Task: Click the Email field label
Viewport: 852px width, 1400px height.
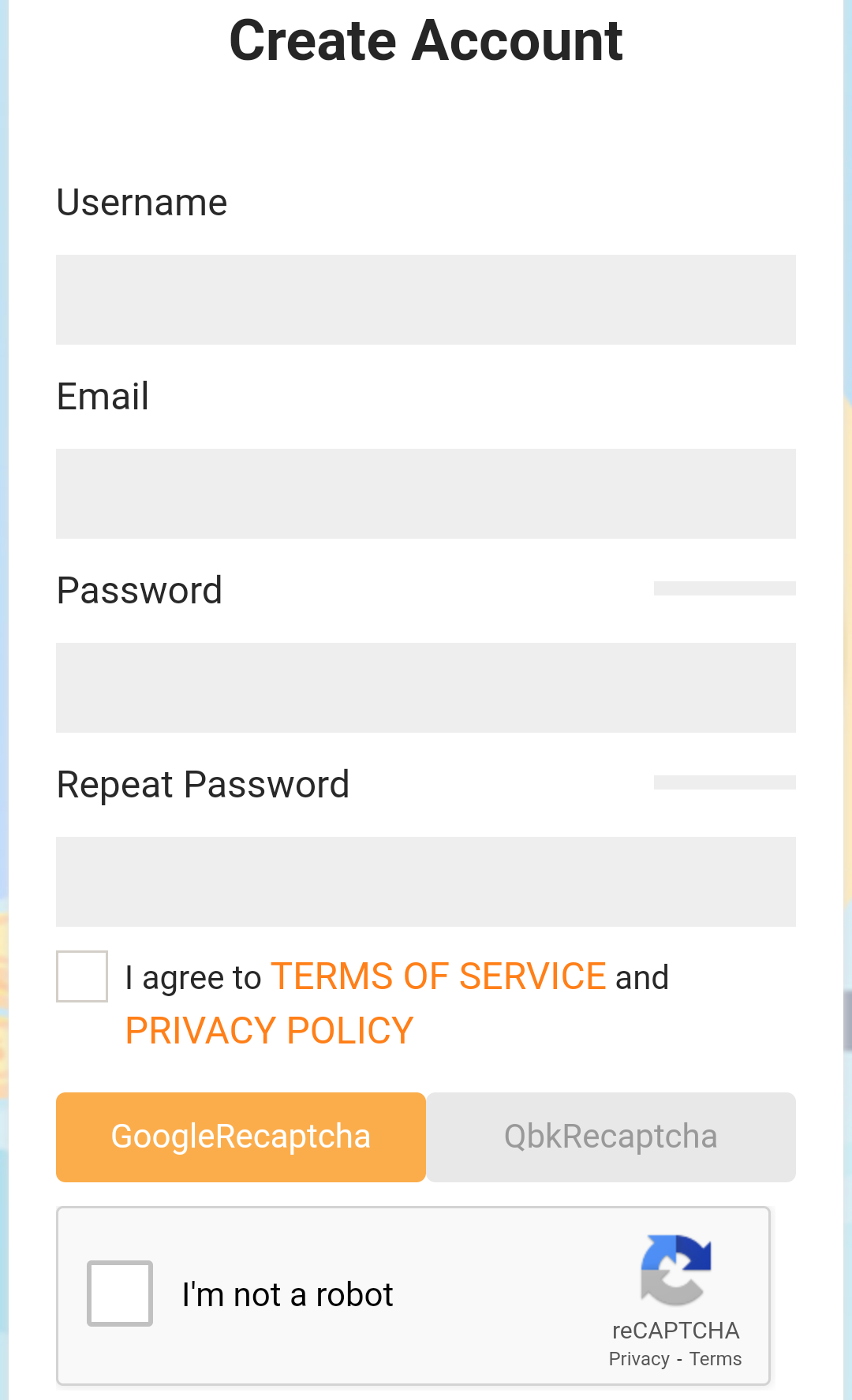Action: pyautogui.click(x=103, y=396)
